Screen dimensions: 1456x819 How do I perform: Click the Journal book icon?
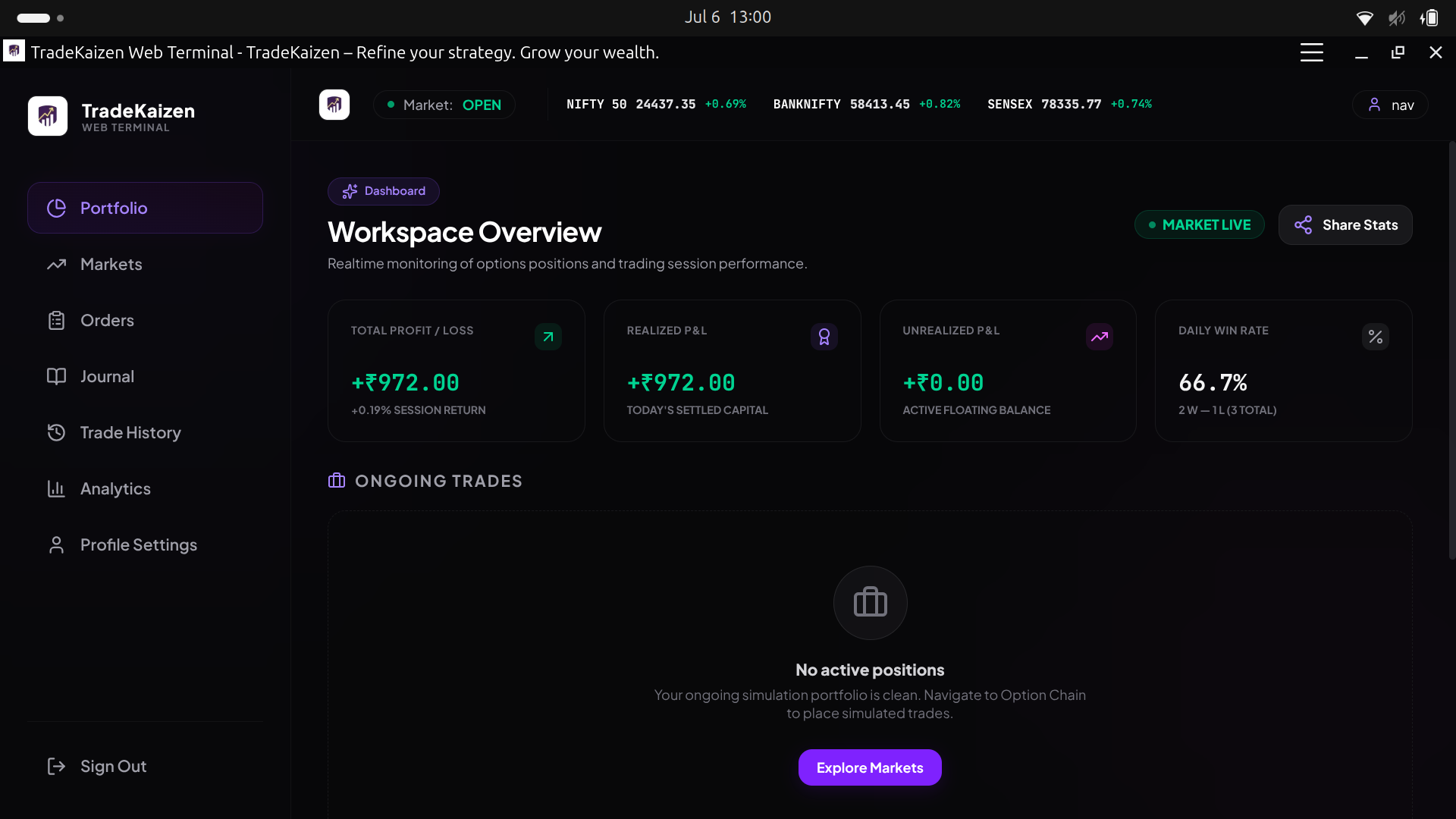coord(57,376)
